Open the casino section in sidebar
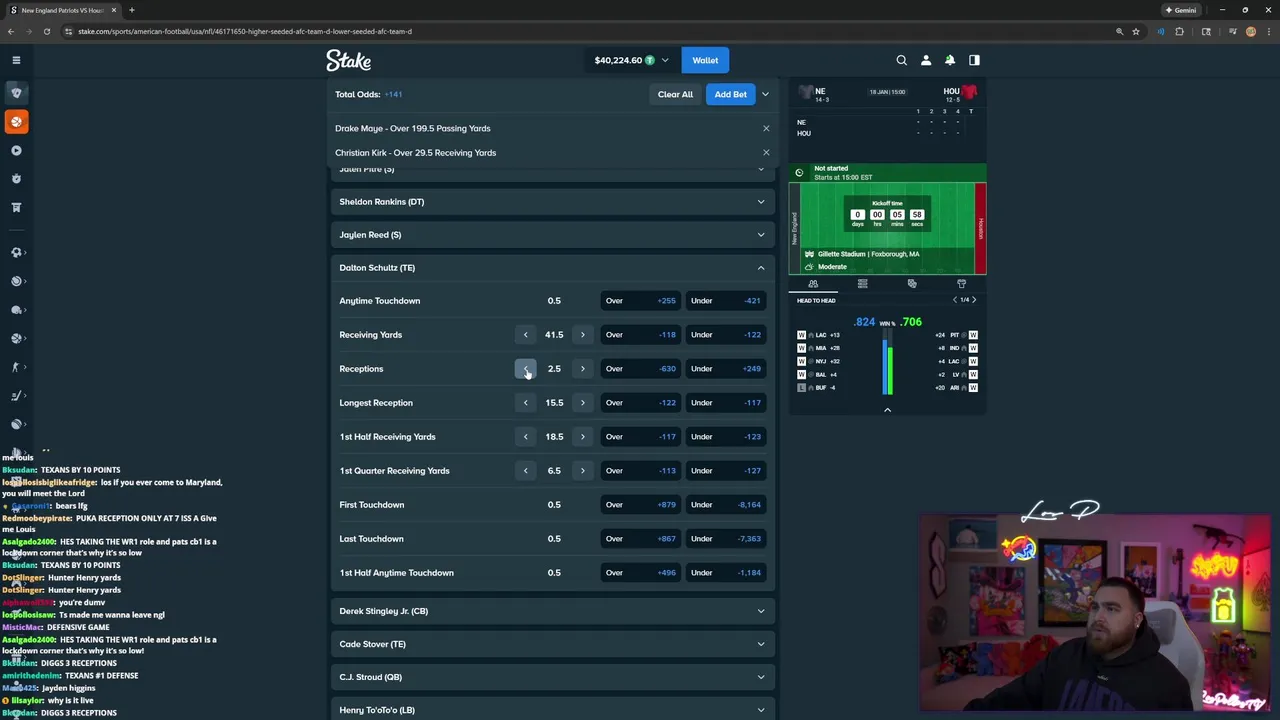The height and width of the screenshot is (720, 1280). click(x=16, y=92)
